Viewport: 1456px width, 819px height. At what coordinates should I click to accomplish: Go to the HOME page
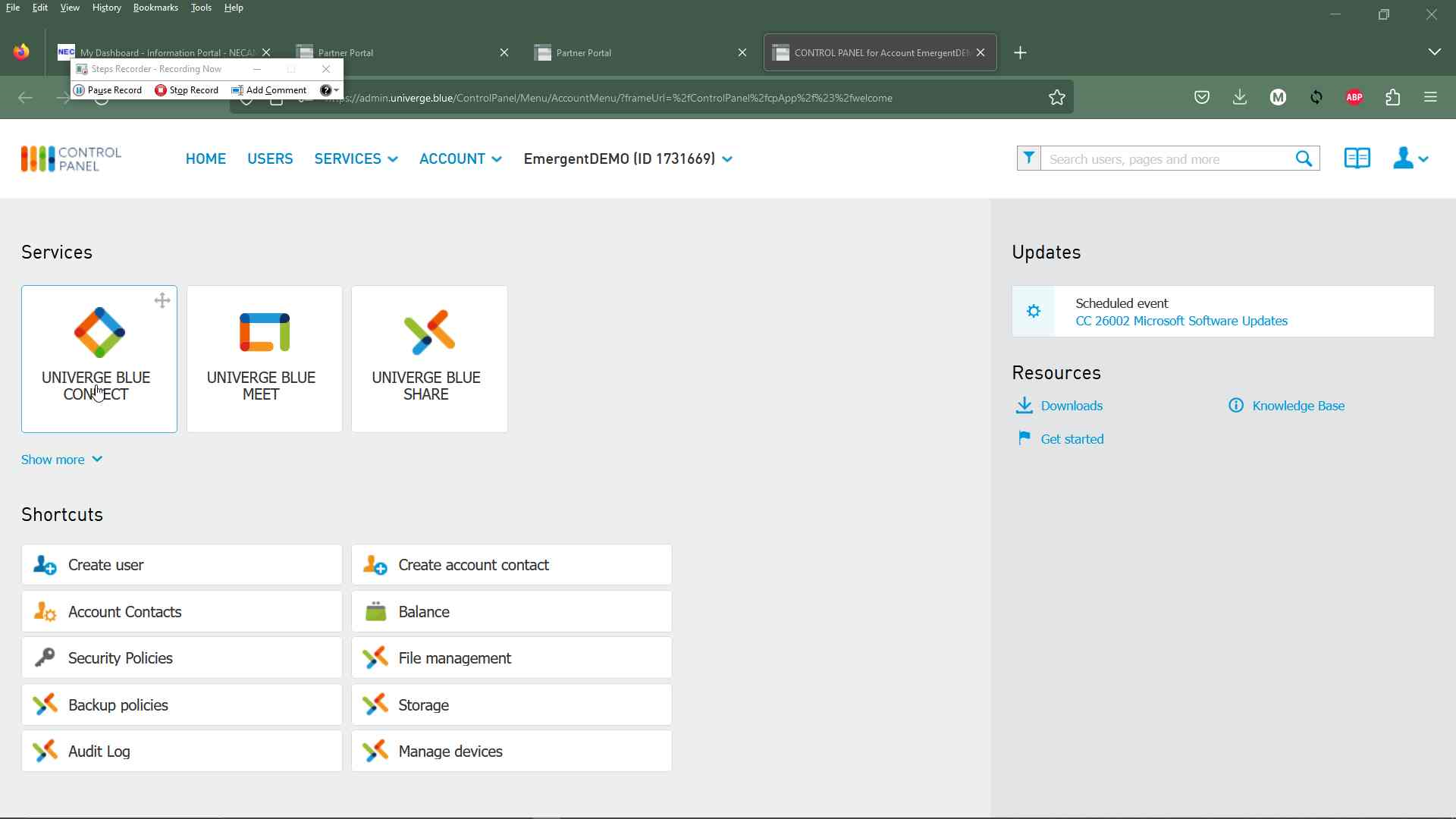pyautogui.click(x=206, y=158)
